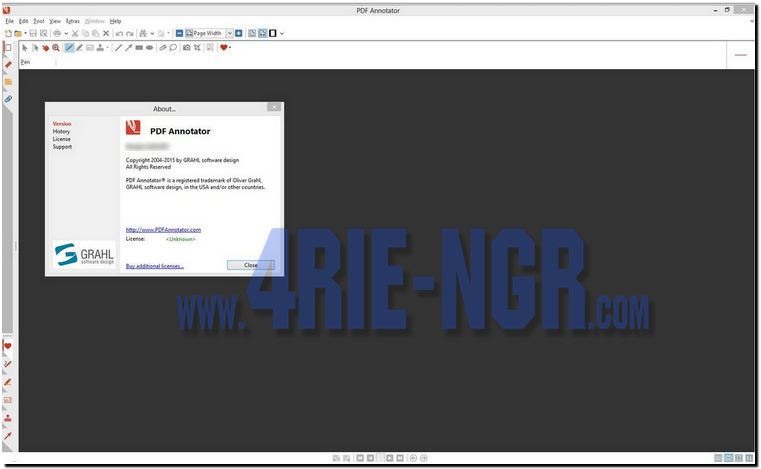Open the View menu
761x469 pixels.
tap(55, 21)
